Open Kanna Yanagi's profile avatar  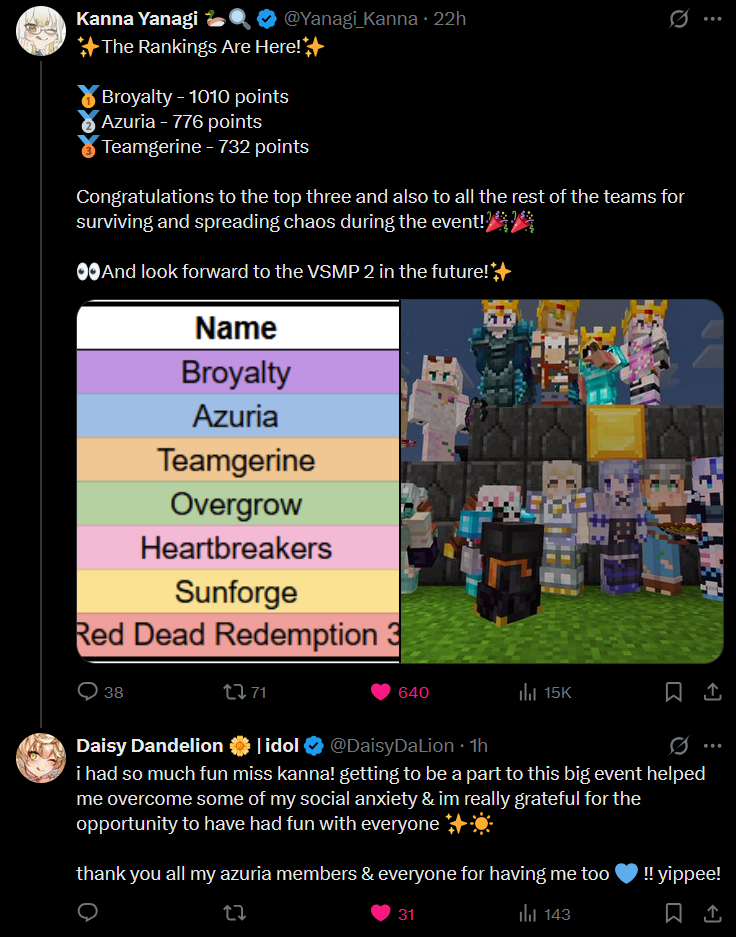(x=41, y=31)
